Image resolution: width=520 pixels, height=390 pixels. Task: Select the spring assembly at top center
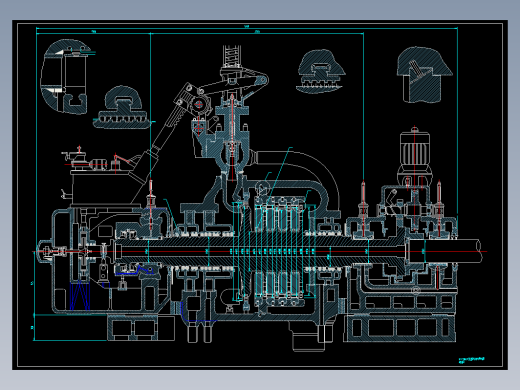[232, 56]
